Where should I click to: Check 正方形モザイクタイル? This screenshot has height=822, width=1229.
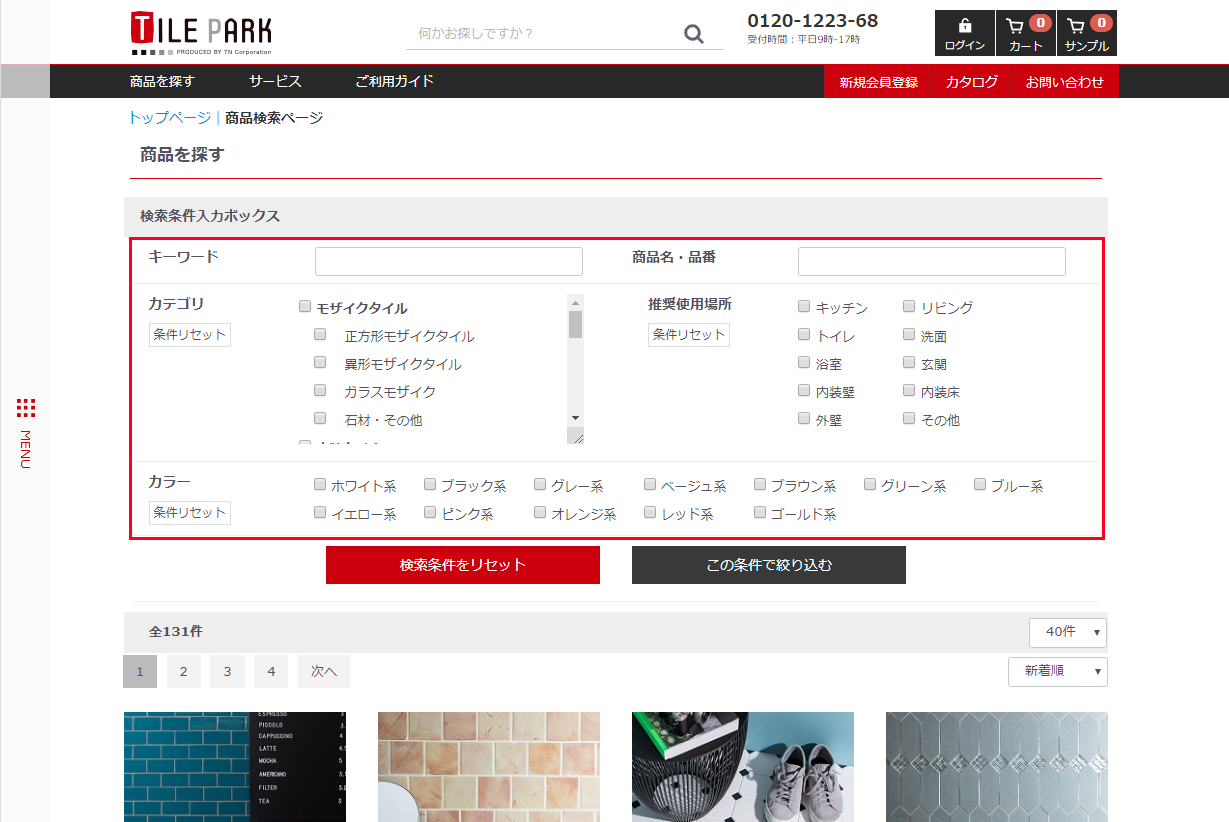(x=320, y=335)
